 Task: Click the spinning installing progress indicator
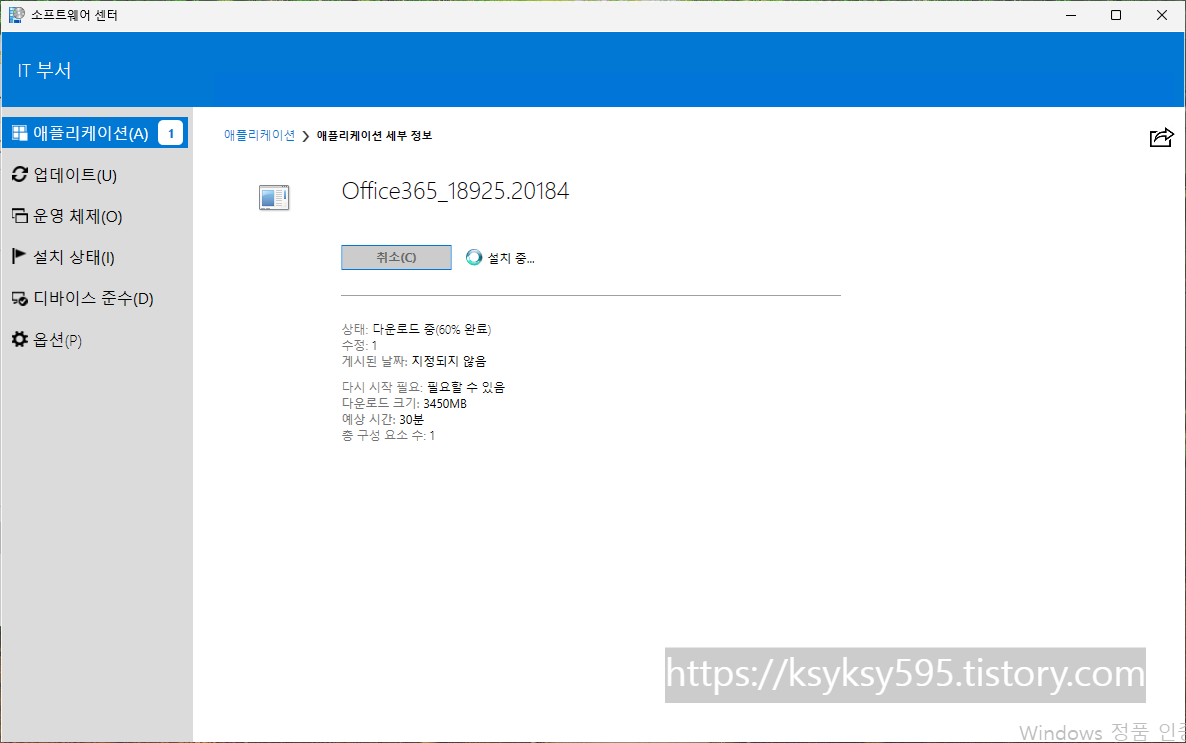473,257
